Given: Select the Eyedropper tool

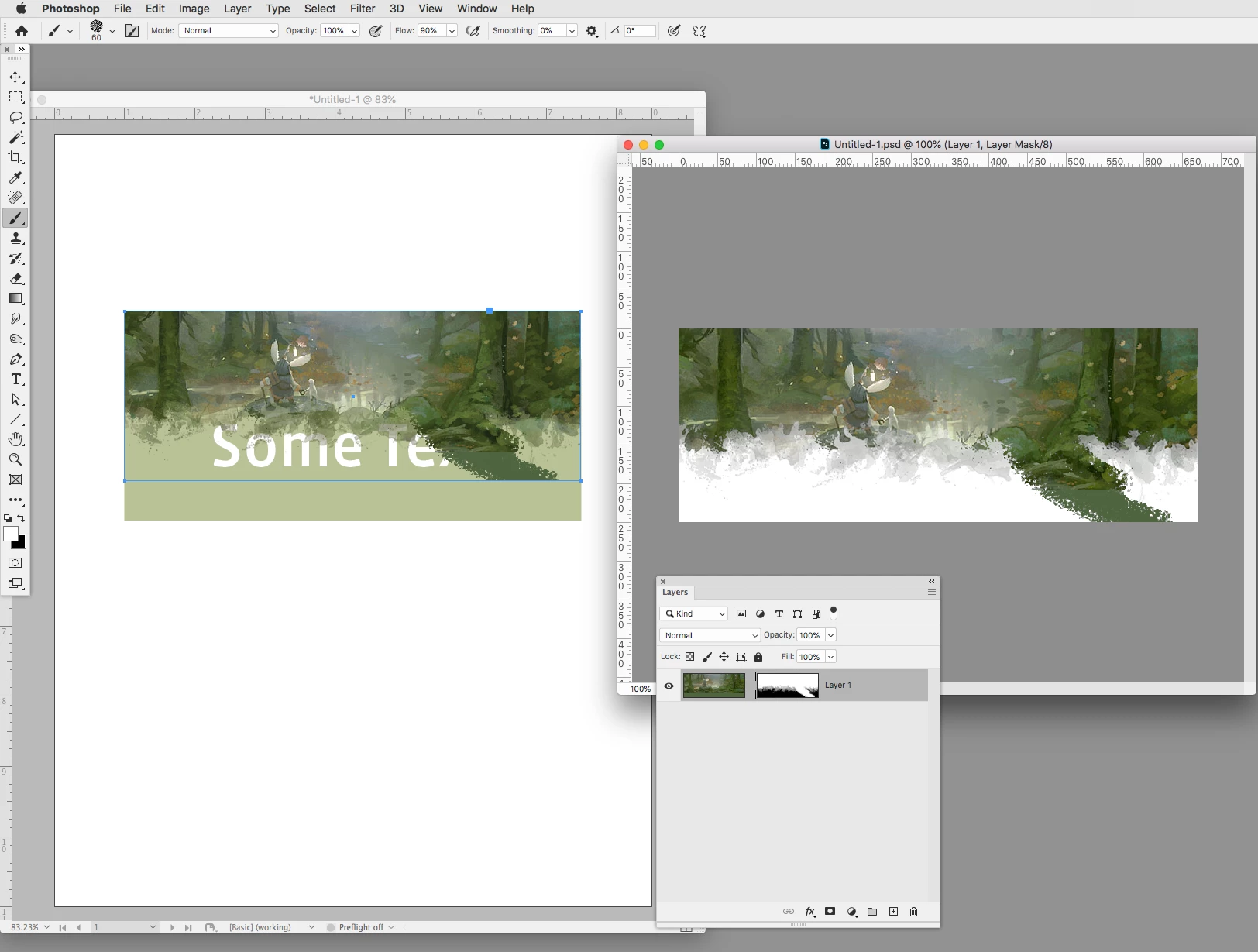Looking at the screenshot, I should 15,178.
